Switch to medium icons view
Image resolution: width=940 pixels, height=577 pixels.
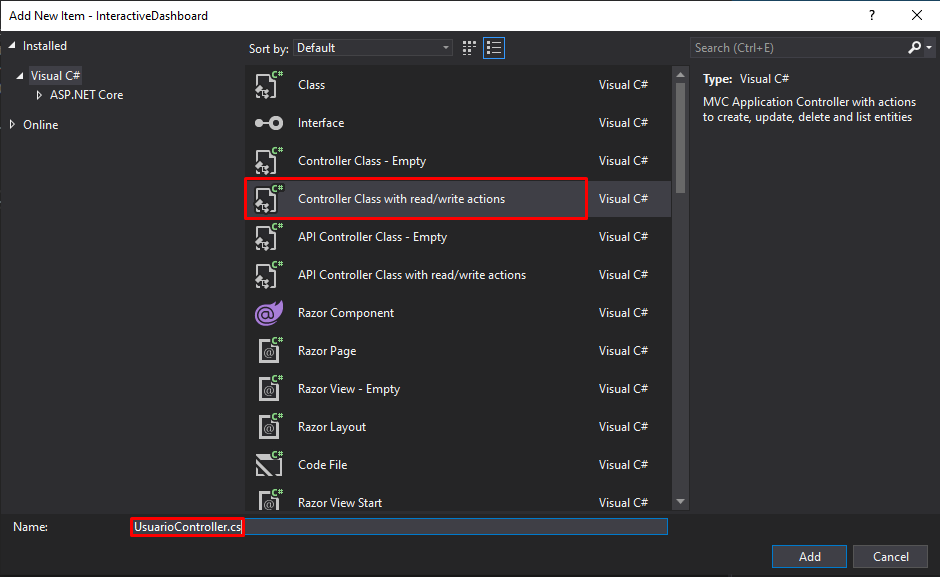[469, 48]
